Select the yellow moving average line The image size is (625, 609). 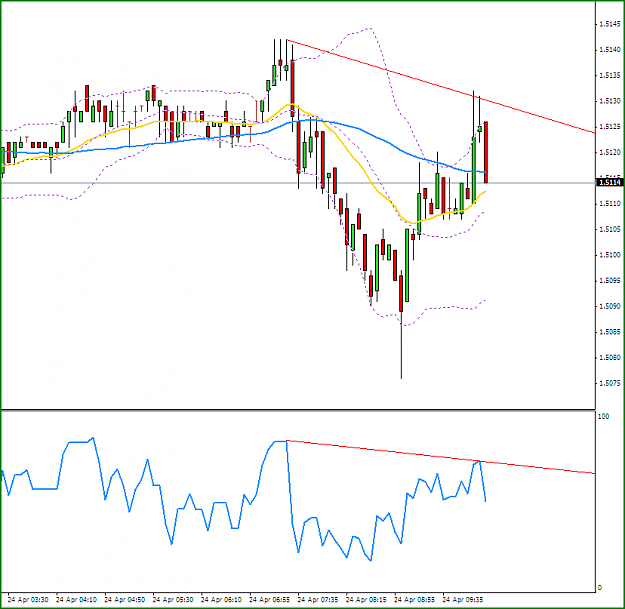pos(355,159)
